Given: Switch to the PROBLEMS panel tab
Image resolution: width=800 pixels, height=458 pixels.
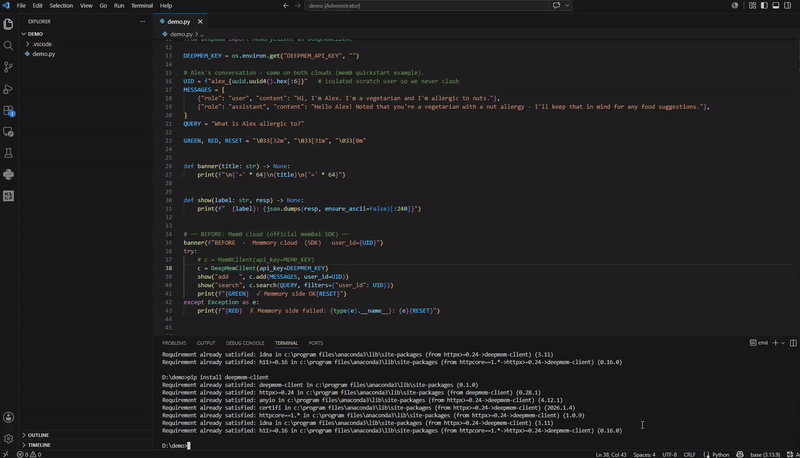Looking at the screenshot, I should click(174, 343).
